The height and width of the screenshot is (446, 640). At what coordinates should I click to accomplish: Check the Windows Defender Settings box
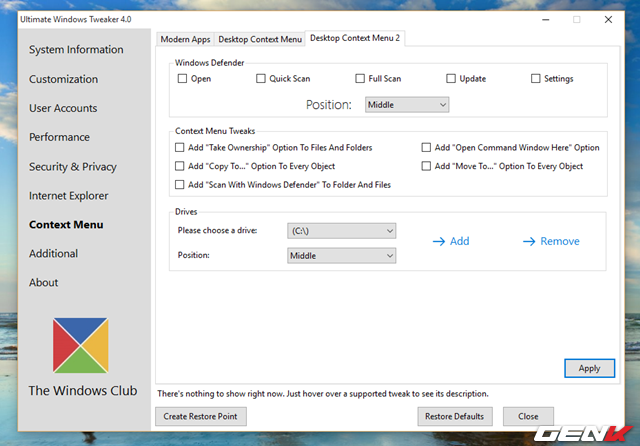535,78
